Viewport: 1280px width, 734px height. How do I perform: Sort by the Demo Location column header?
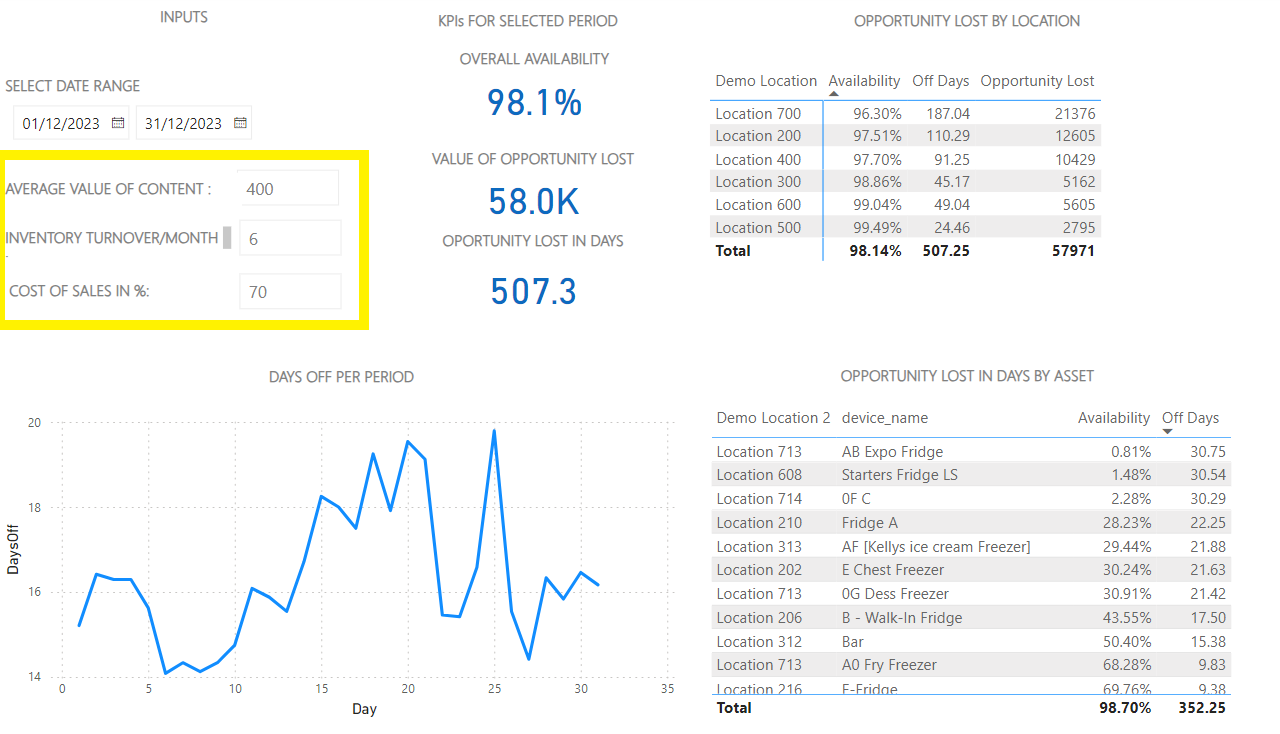click(766, 81)
